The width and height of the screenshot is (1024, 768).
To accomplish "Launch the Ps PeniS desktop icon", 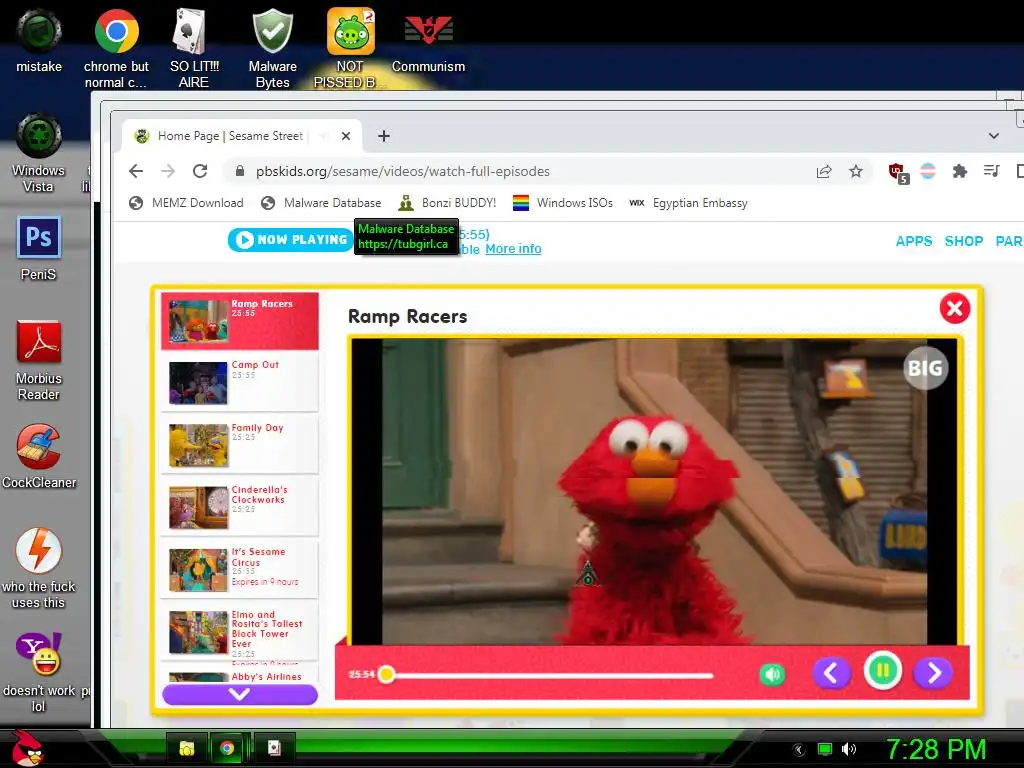I will point(39,249).
